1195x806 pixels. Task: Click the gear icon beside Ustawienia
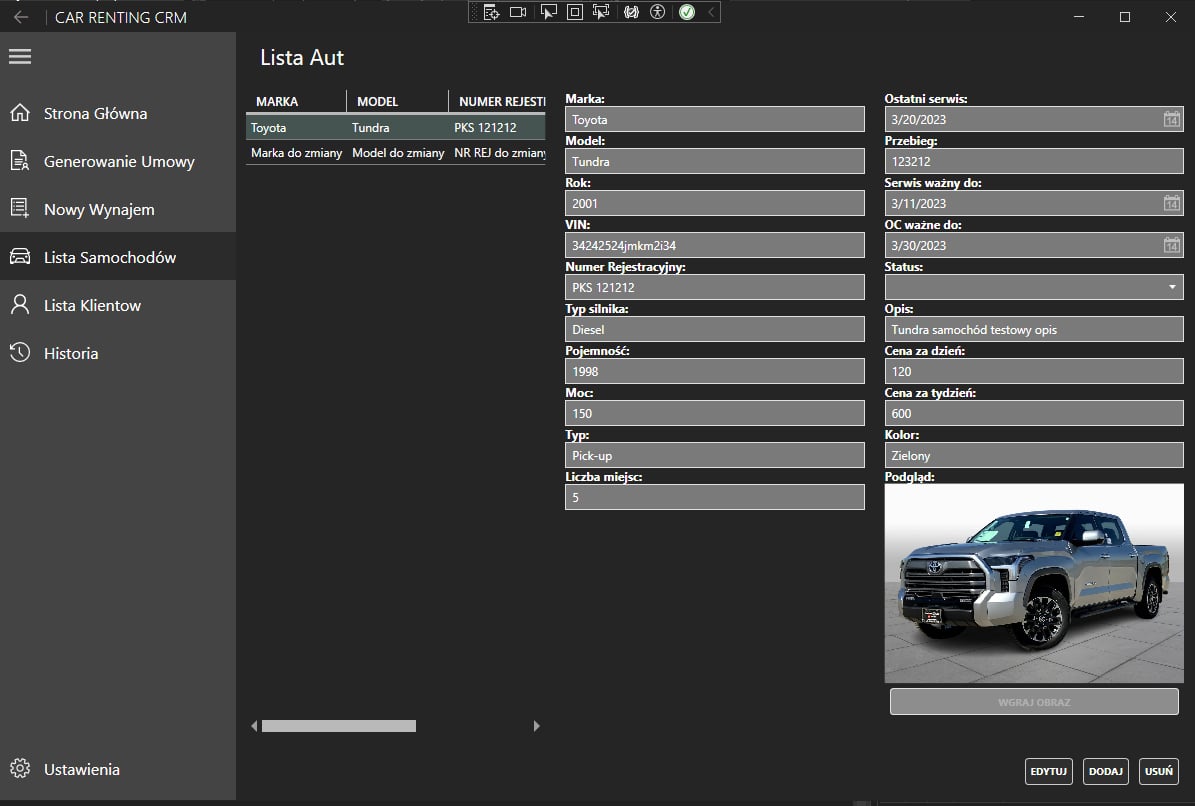pos(20,768)
